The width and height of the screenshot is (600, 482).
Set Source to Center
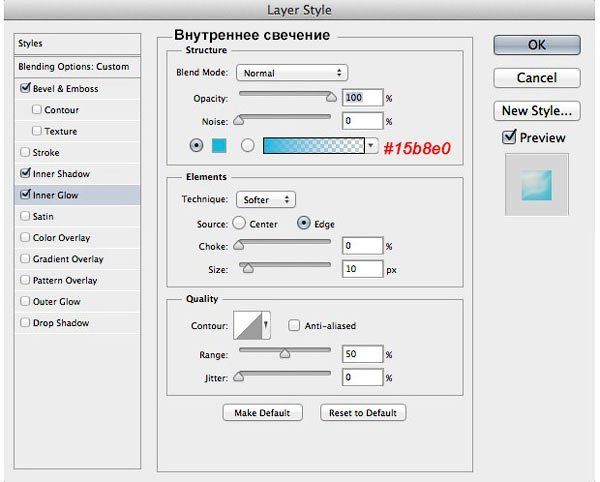click(240, 224)
